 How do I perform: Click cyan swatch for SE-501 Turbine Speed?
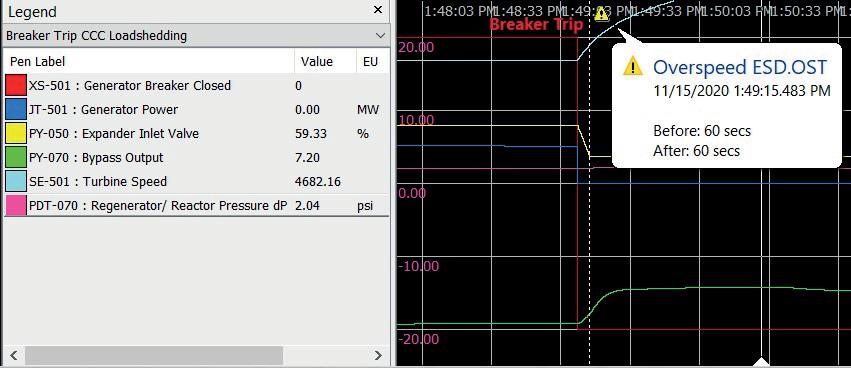16,181
